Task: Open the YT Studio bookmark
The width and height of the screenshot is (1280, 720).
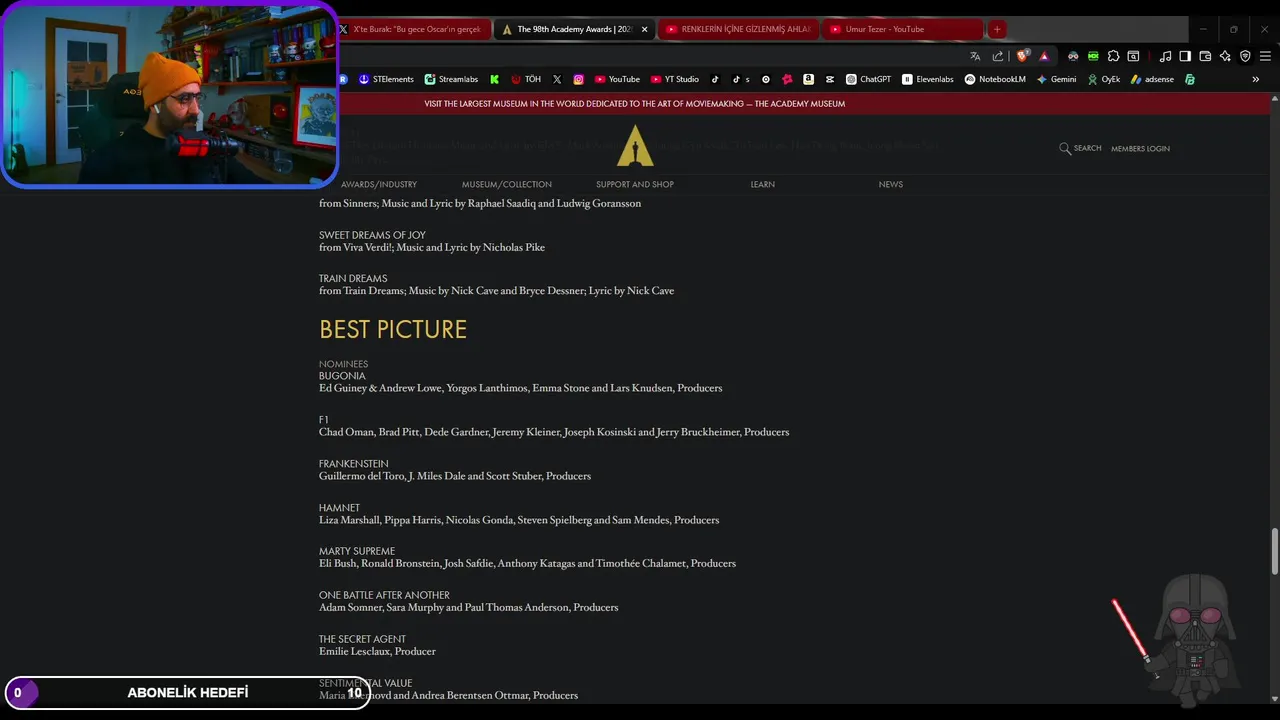Action: [675, 79]
